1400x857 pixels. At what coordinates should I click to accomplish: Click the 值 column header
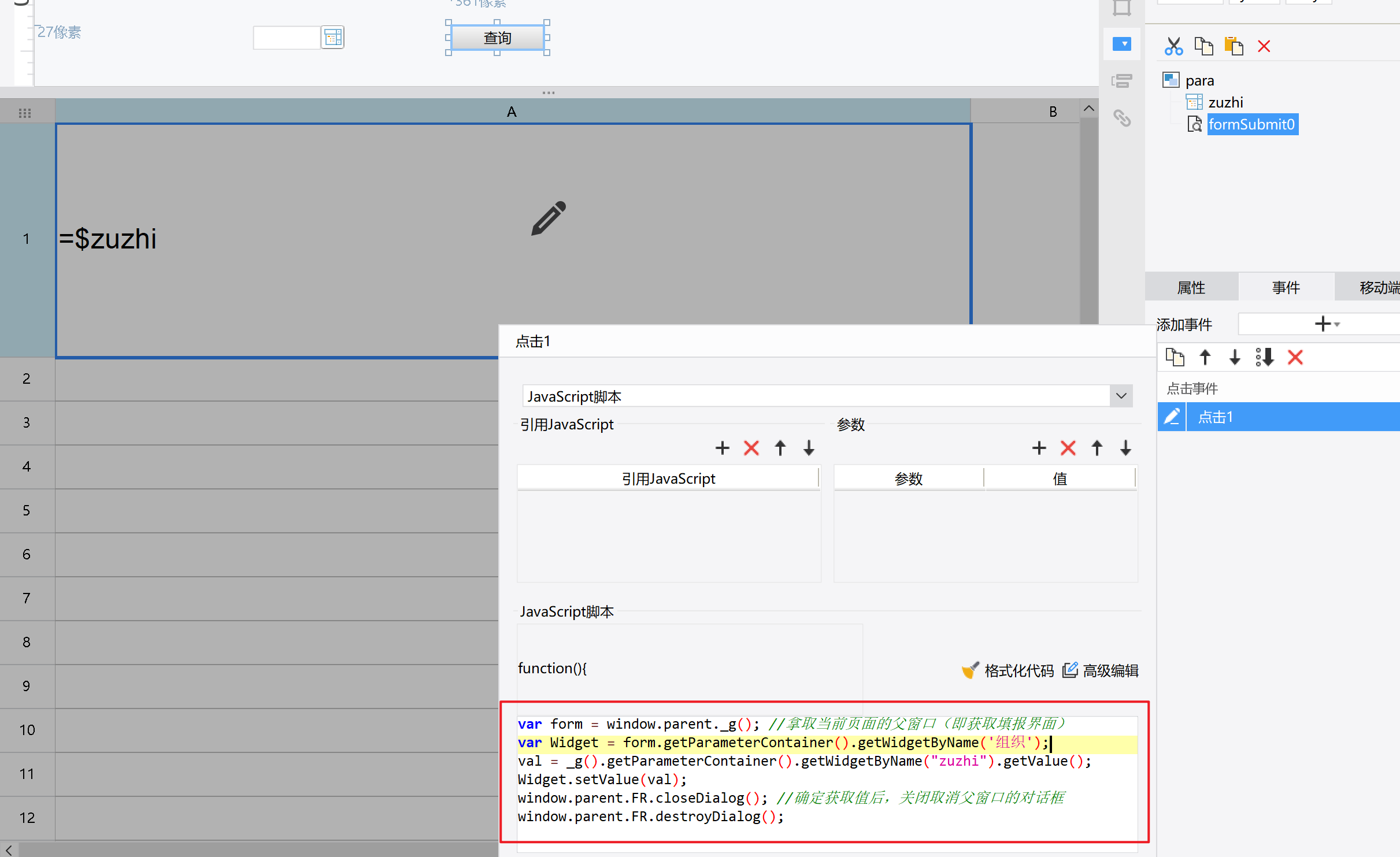pos(1060,478)
